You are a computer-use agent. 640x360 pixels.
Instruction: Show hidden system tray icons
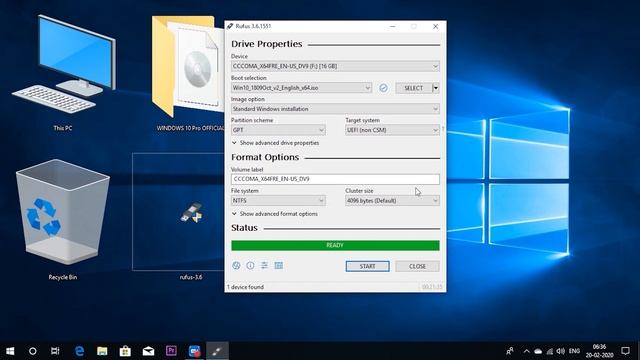coord(527,351)
